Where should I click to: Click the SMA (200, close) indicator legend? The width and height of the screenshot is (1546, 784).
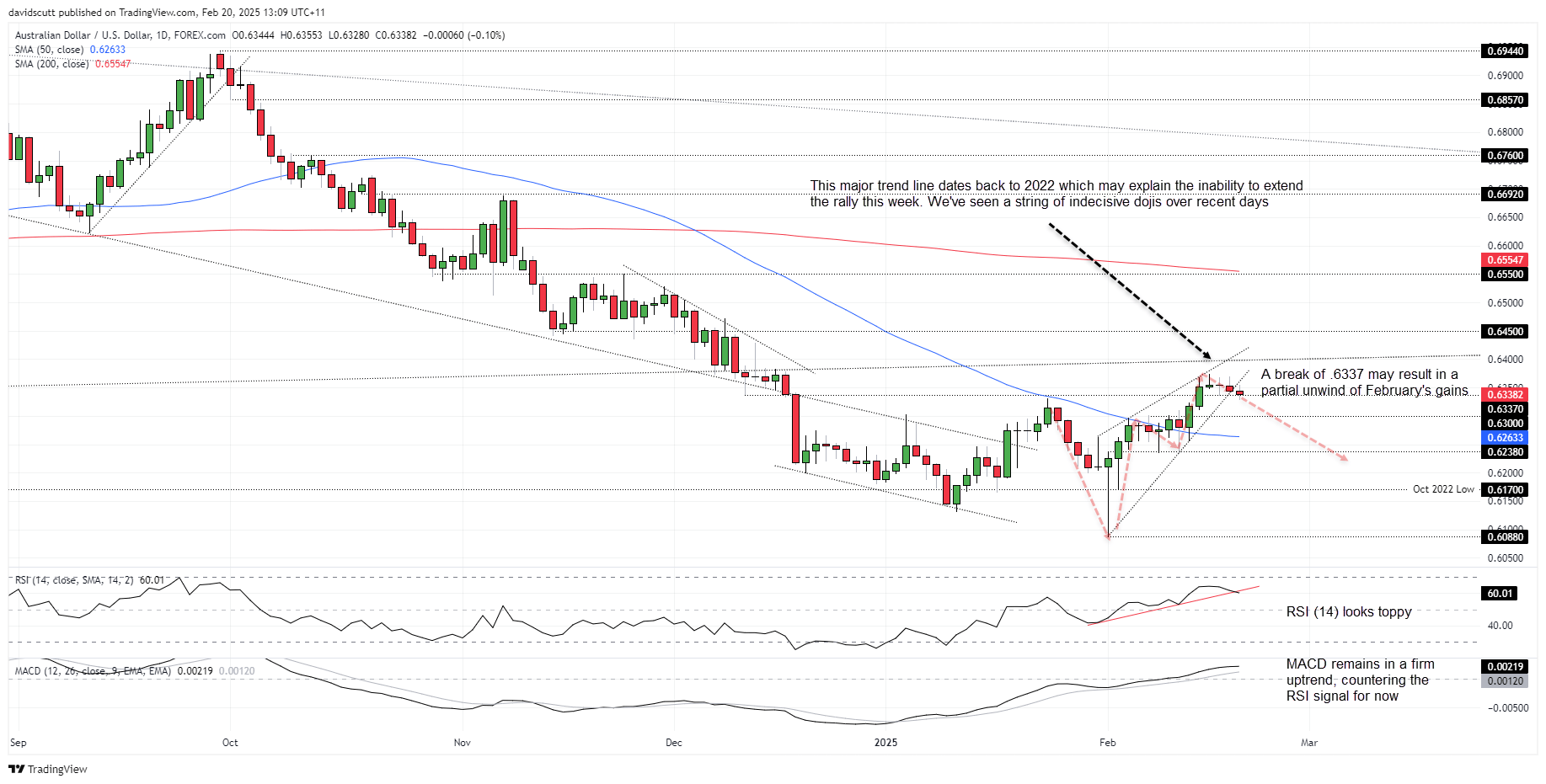72,64
